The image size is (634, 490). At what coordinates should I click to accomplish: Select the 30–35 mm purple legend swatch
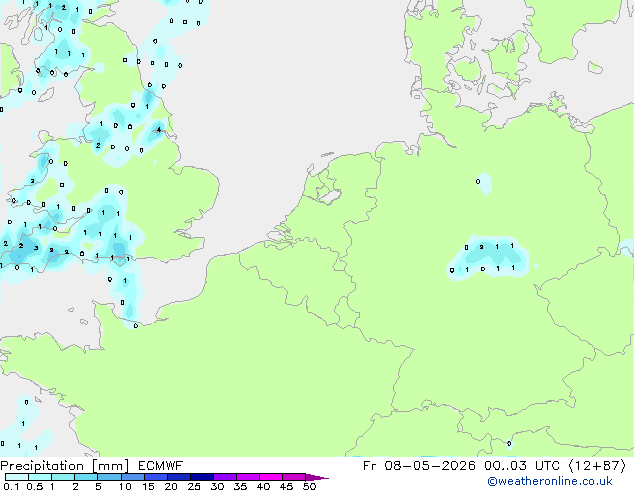224,477
